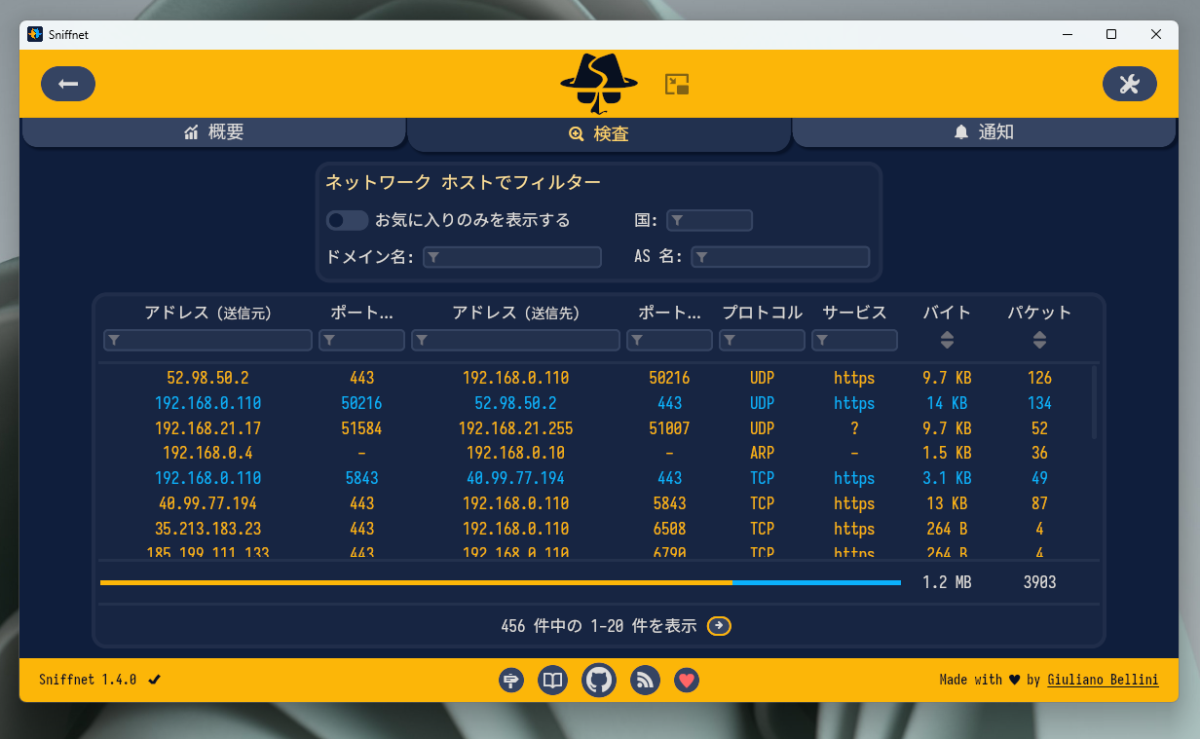1200x739 pixels.
Task: Click ネットワーク ホストでフィルター heading
Action: (463, 183)
